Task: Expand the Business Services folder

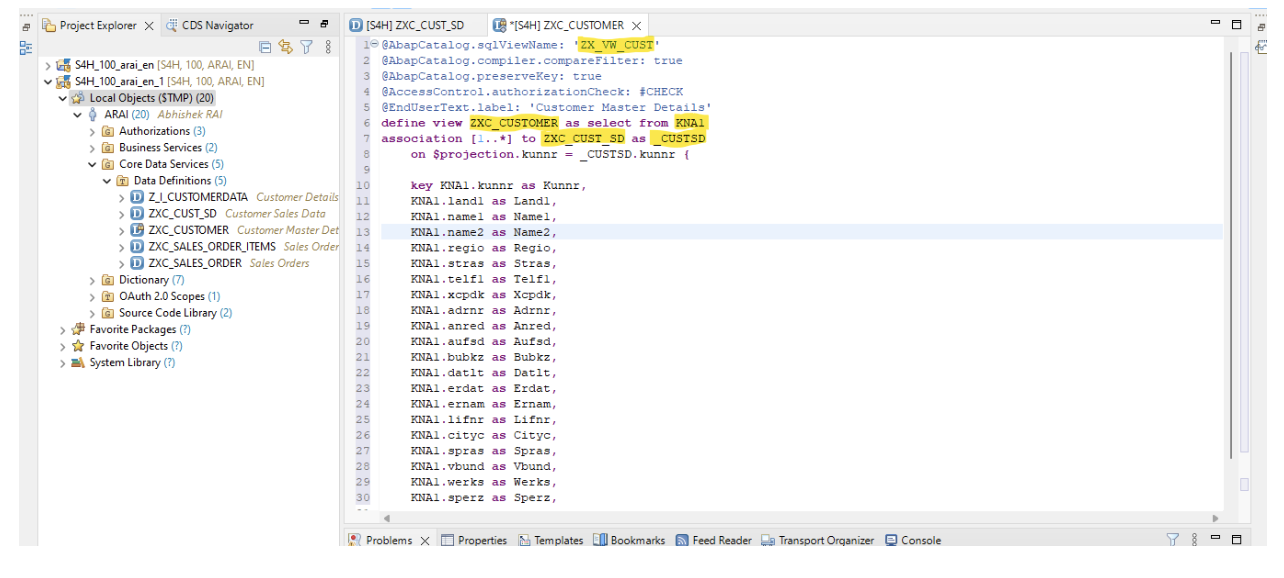Action: tap(92, 147)
